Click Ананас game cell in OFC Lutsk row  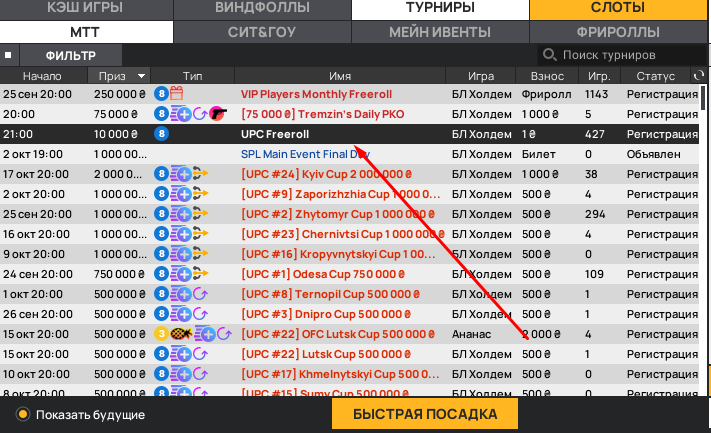pos(471,334)
